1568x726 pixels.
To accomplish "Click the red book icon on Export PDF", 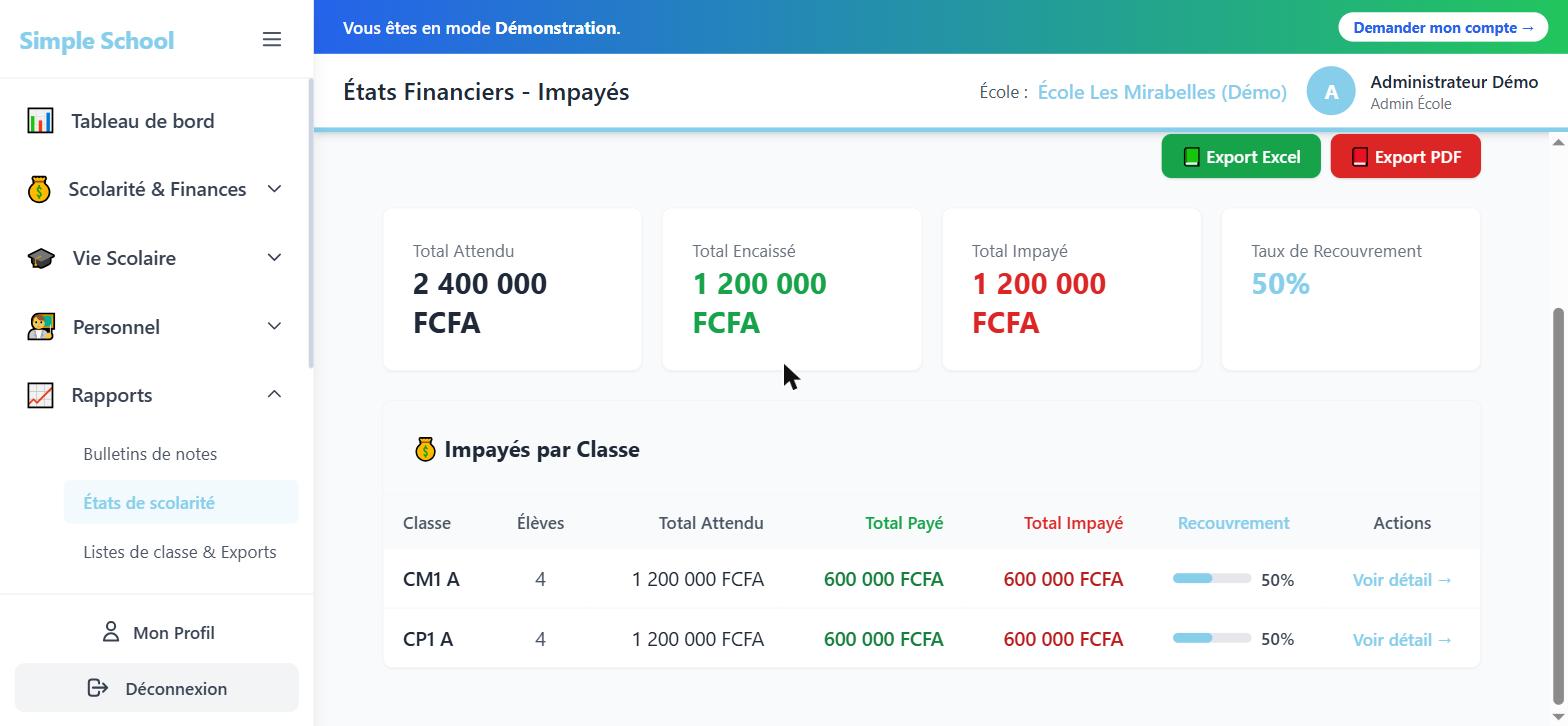I will coord(1359,157).
